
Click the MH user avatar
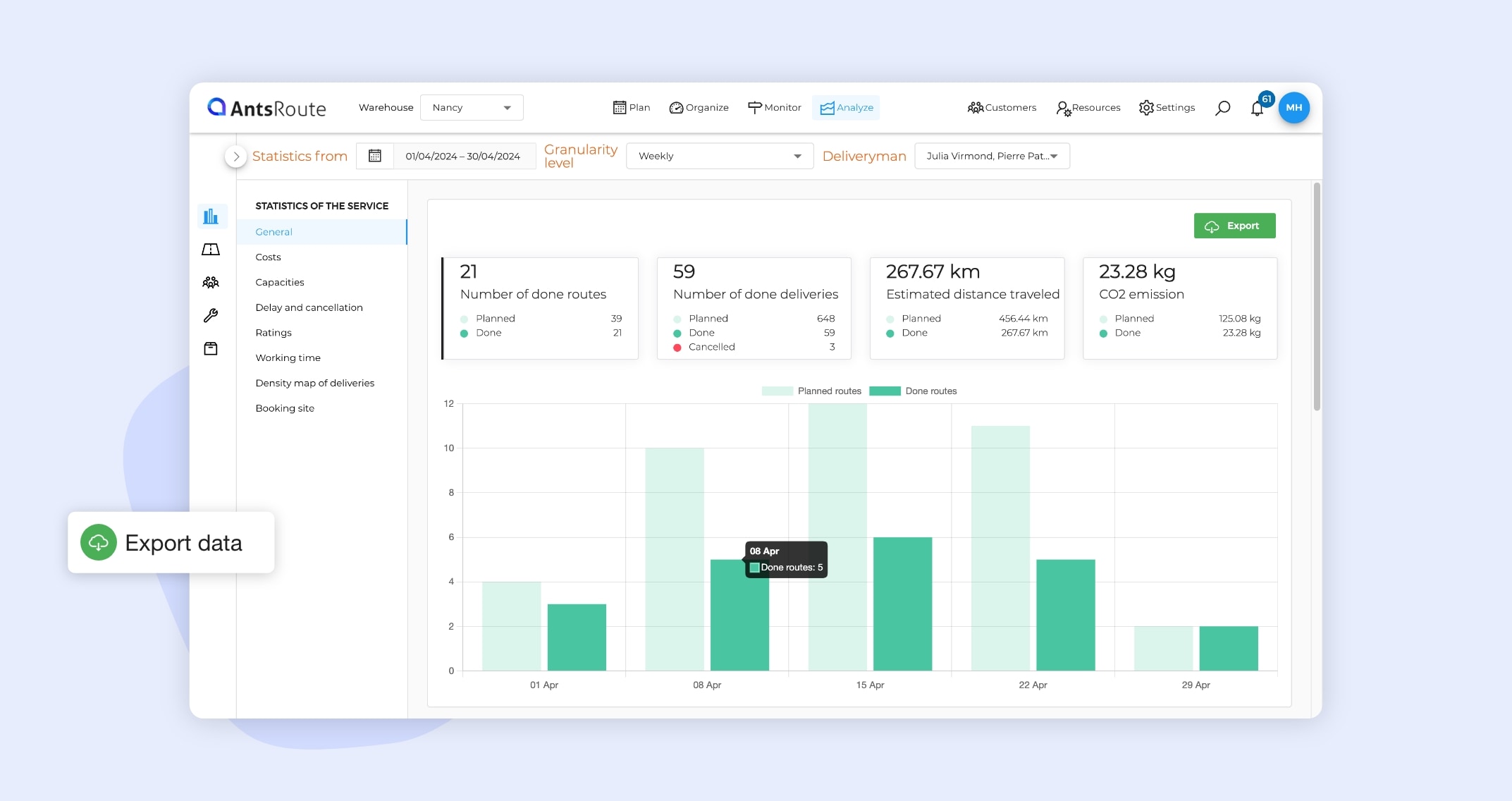(x=1293, y=108)
